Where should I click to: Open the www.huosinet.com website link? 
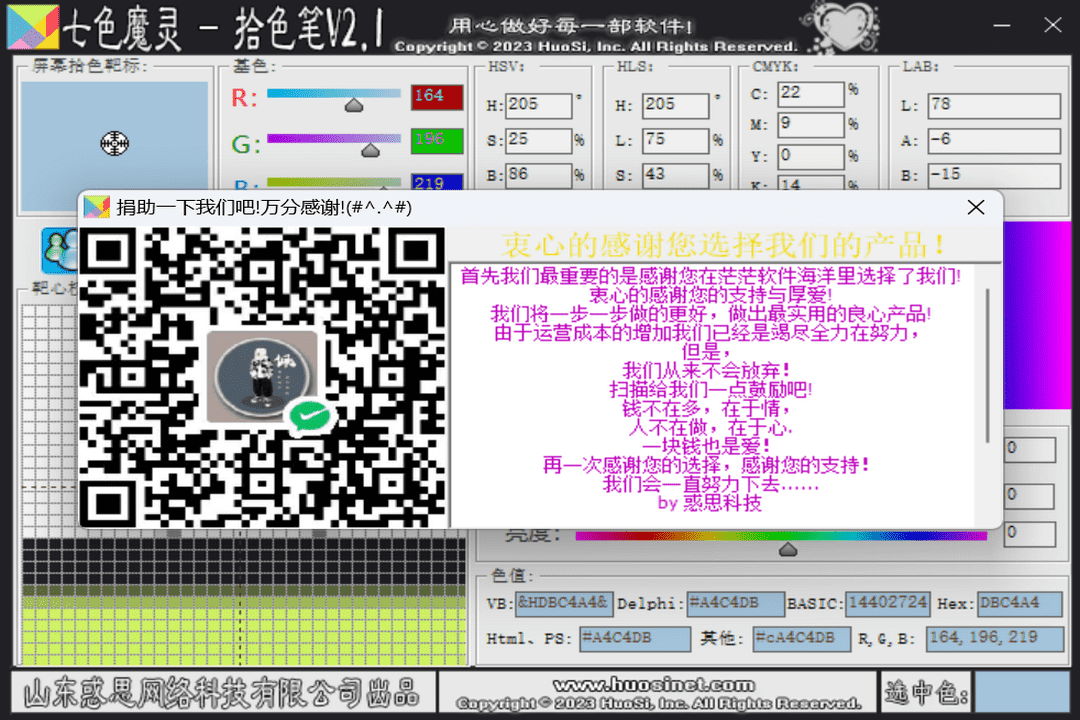pos(653,685)
